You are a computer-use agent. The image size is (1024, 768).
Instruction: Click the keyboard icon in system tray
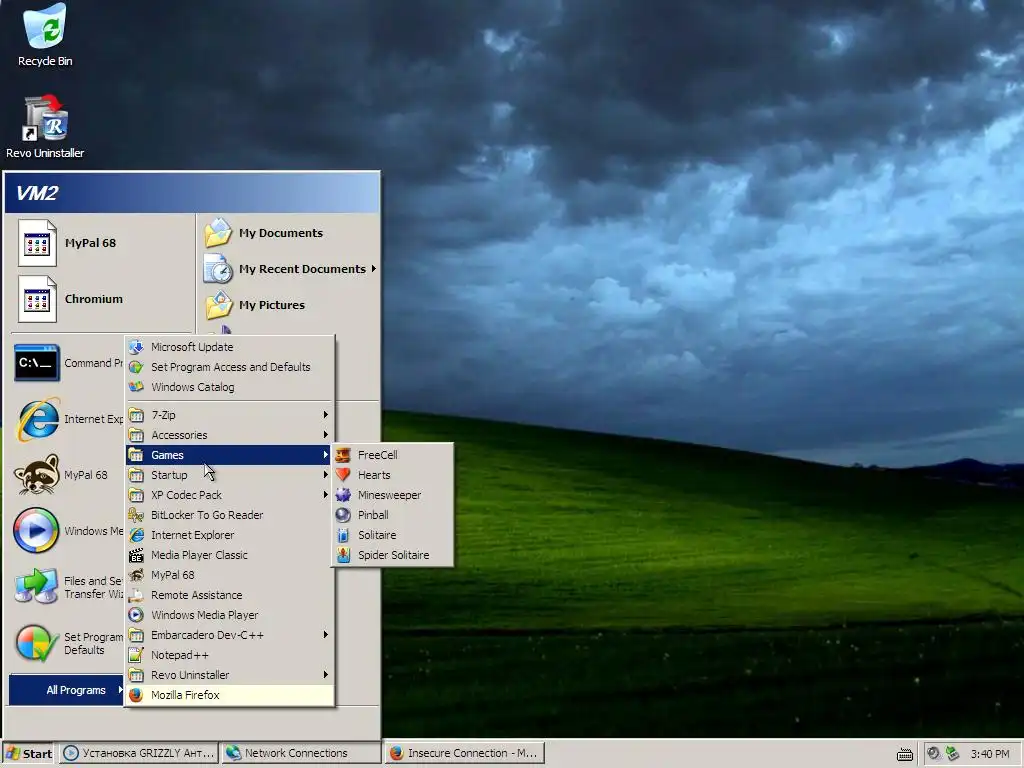(x=904, y=754)
